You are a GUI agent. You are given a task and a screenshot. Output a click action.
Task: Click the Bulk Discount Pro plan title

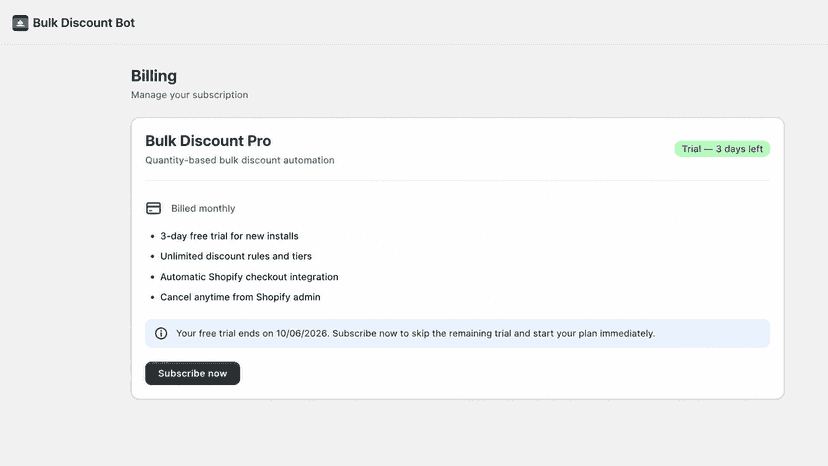tap(208, 141)
